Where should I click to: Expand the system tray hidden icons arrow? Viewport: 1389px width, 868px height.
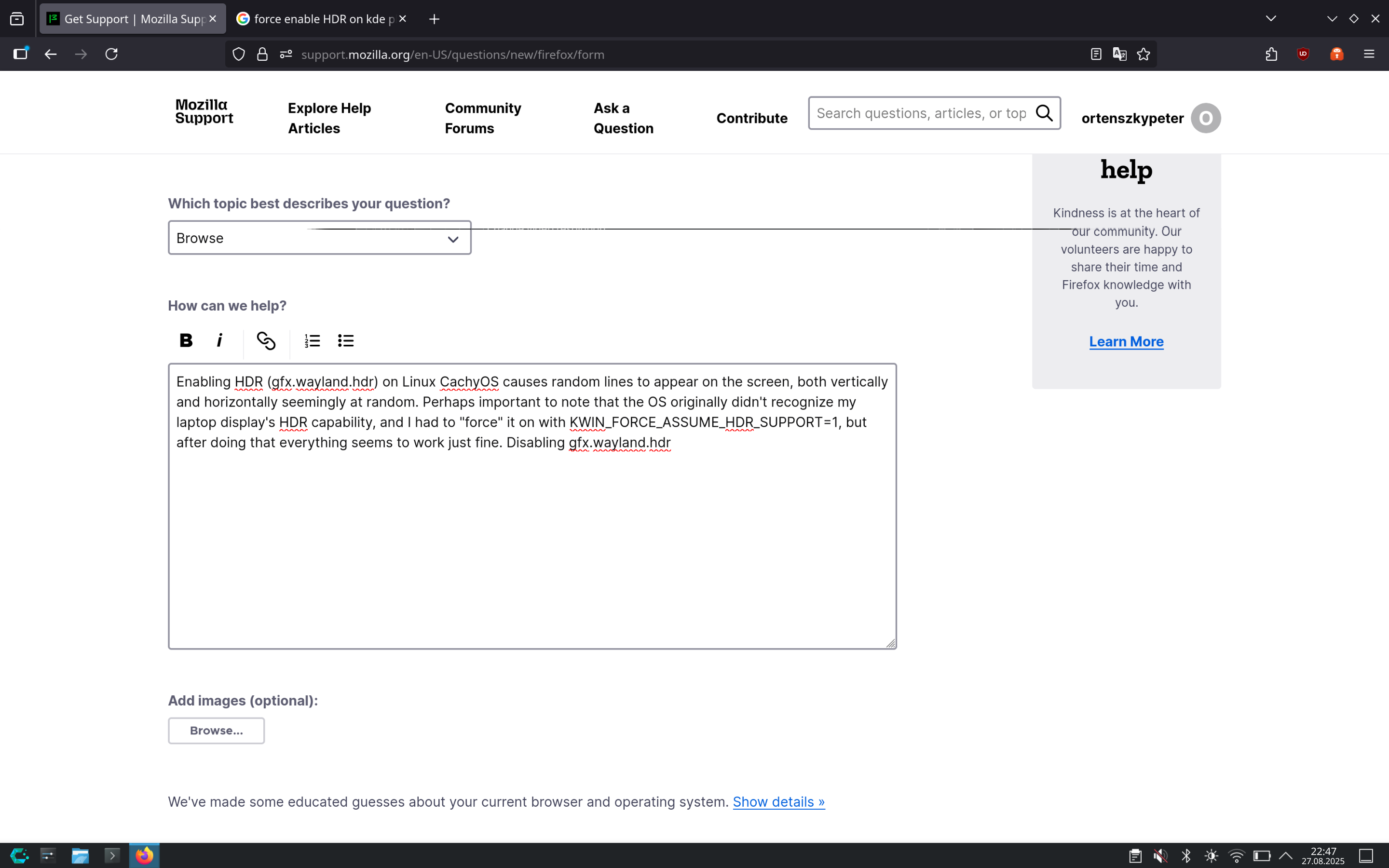[x=1286, y=856]
